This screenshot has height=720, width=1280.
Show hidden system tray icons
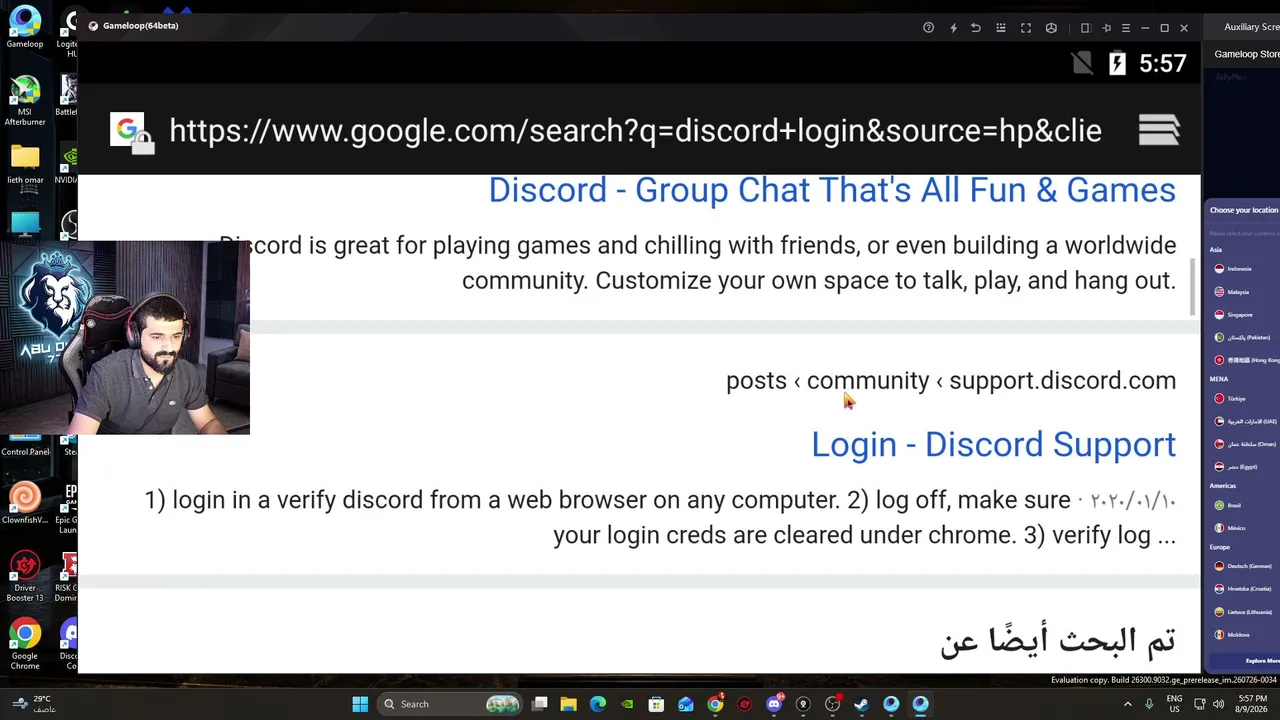pyautogui.click(x=1128, y=704)
